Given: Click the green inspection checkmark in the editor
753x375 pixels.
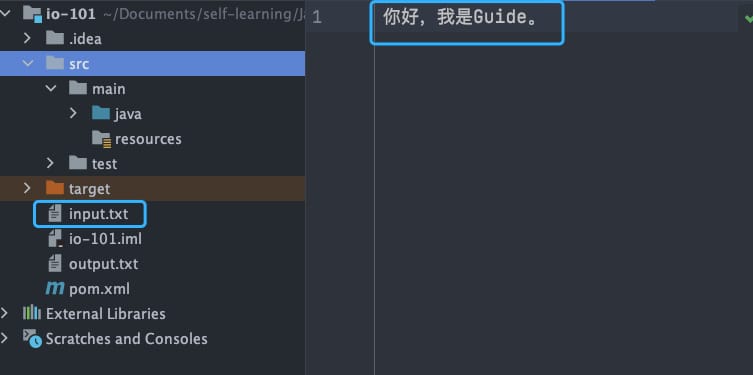Looking at the screenshot, I should click(x=748, y=19).
